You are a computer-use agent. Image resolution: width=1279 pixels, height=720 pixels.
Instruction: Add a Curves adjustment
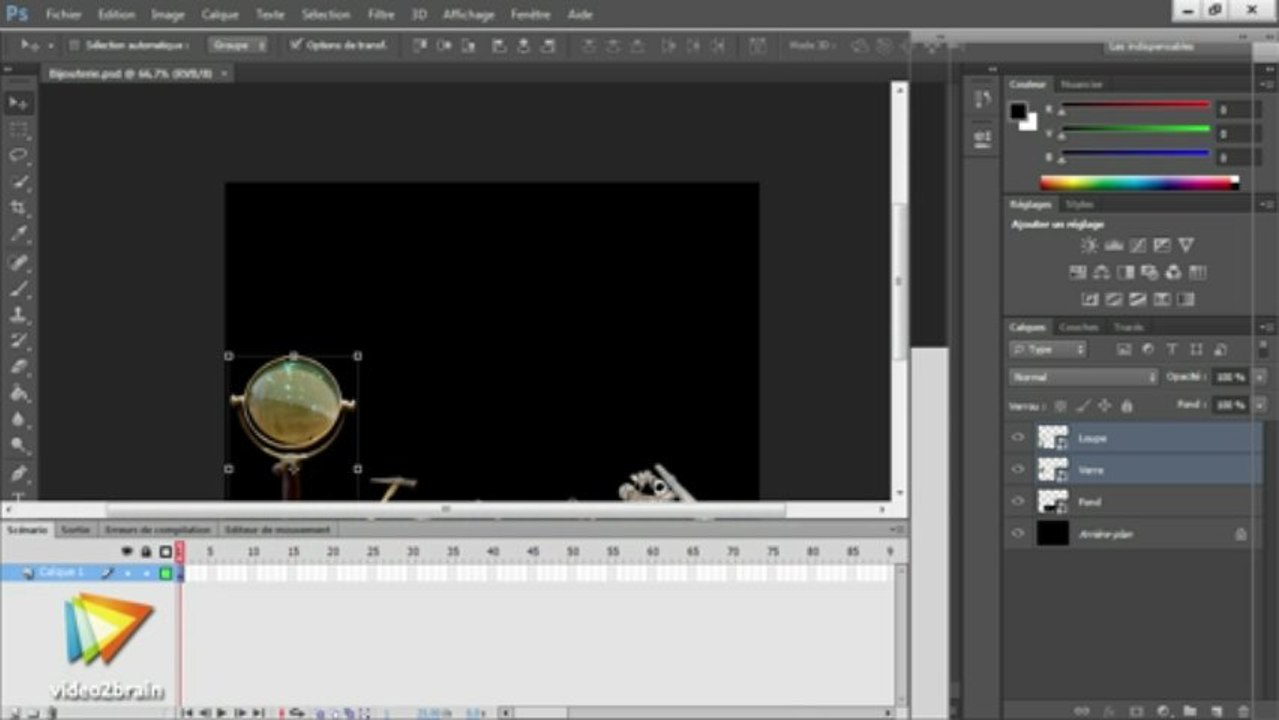(1138, 245)
